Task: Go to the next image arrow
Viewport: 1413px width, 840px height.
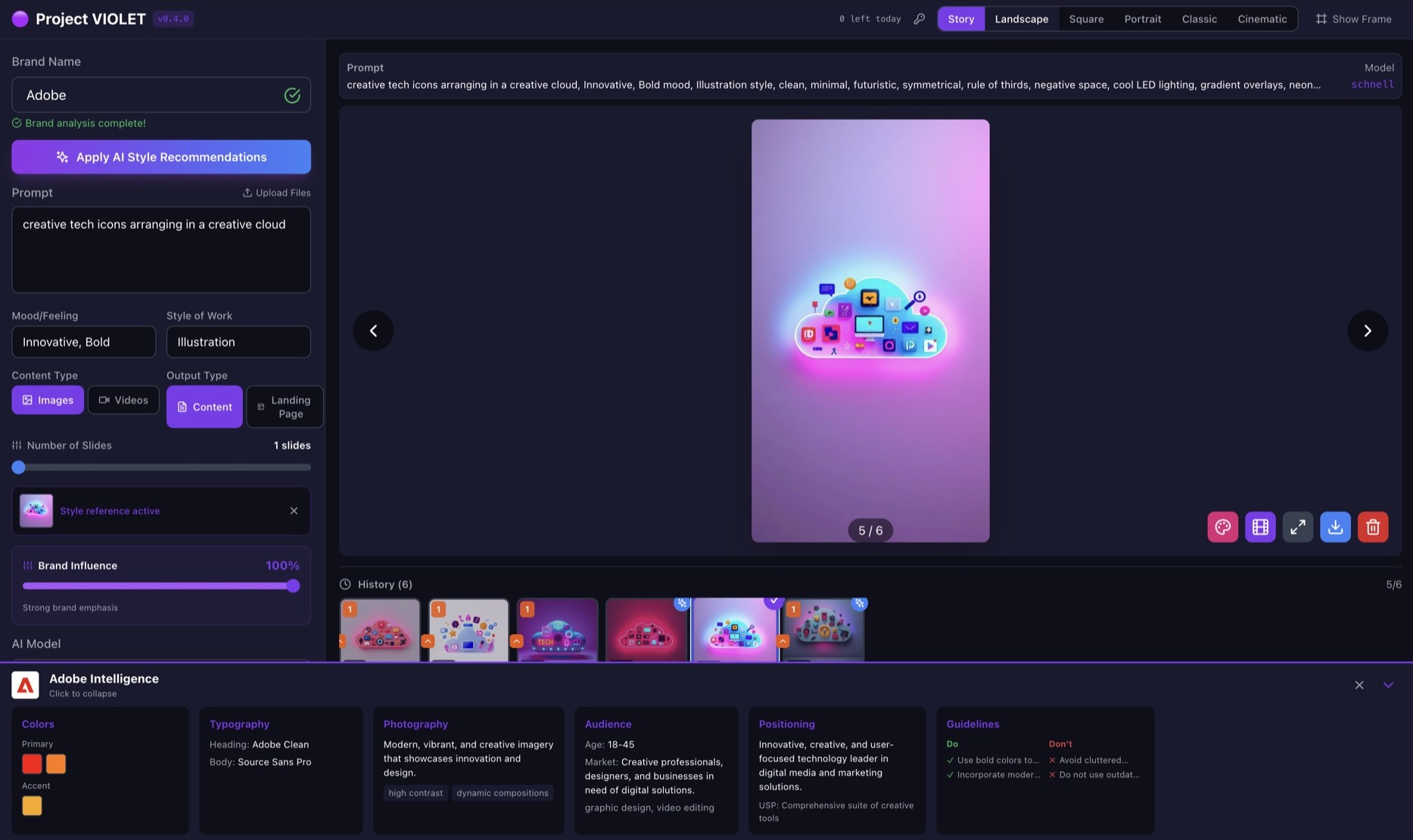Action: click(1368, 331)
